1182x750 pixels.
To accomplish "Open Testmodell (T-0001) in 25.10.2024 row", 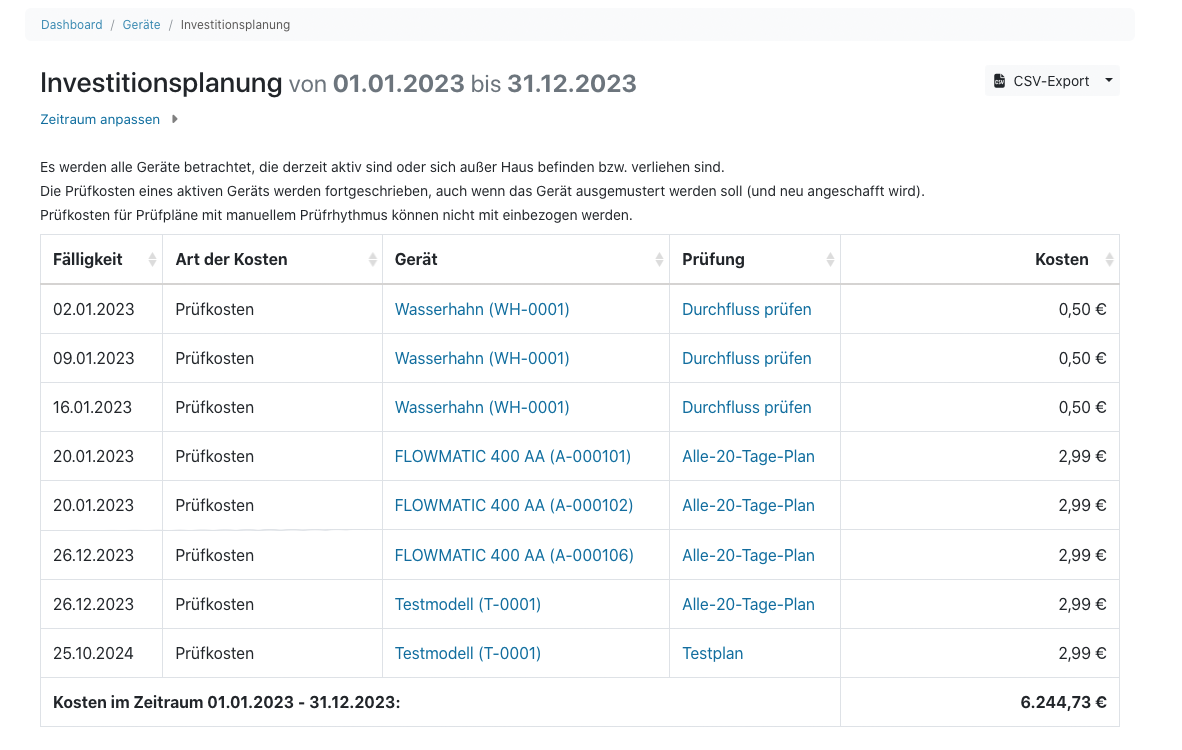I will click(x=468, y=653).
